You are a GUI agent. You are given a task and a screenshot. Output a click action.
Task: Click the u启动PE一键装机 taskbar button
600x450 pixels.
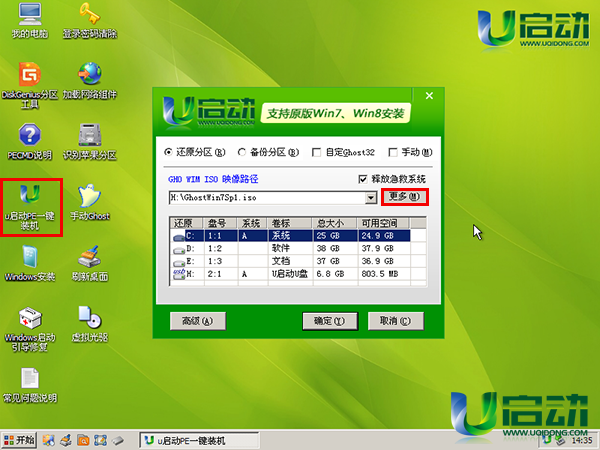pos(199,440)
